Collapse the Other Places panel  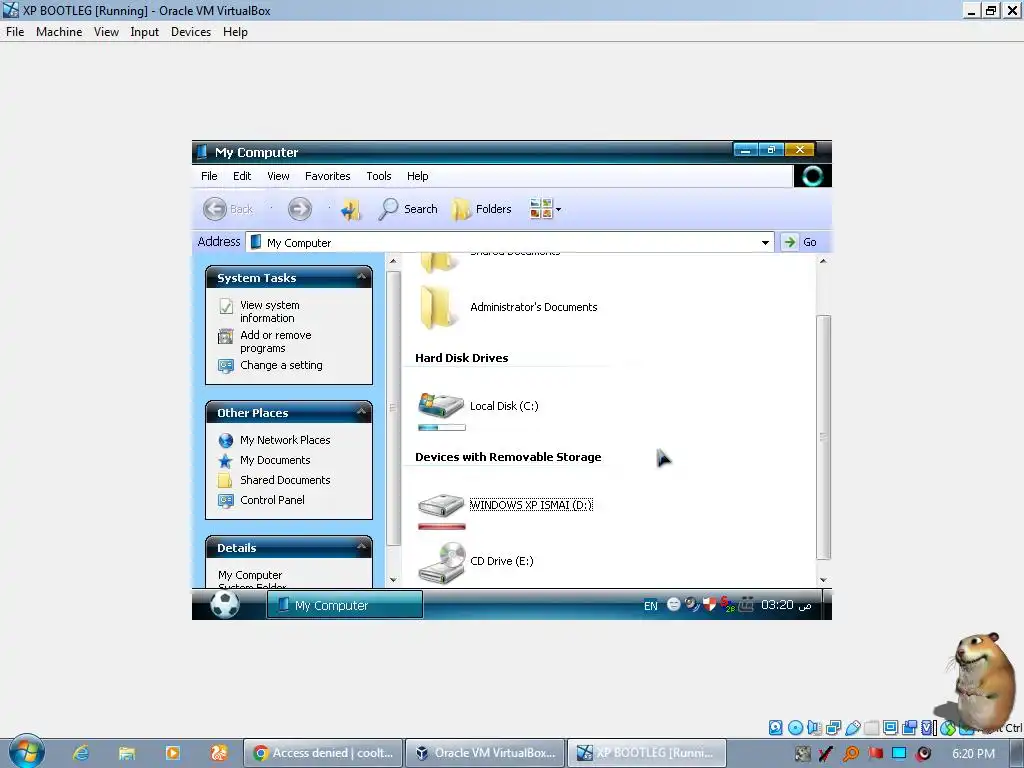(361, 412)
